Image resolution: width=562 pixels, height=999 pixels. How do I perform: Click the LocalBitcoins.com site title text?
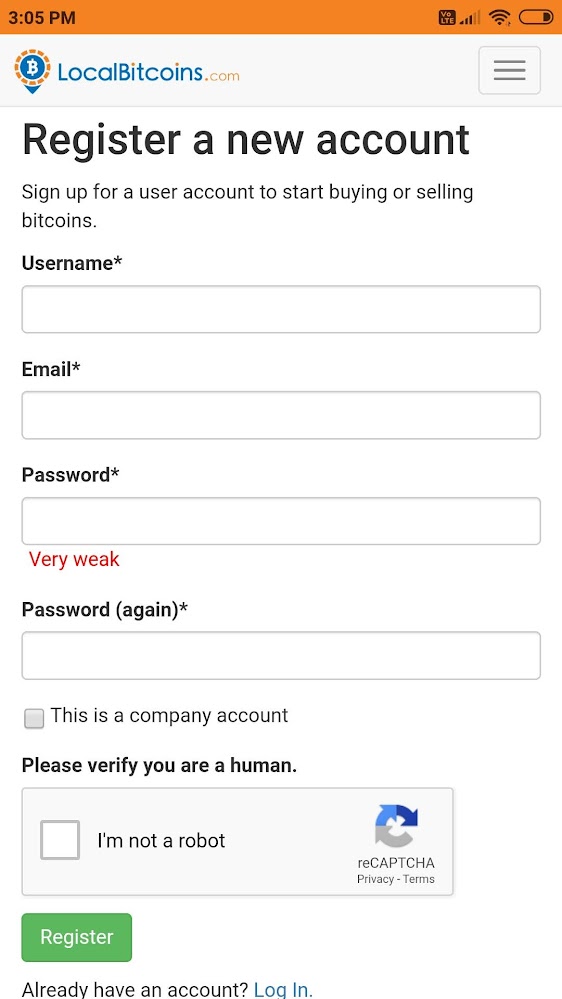pyautogui.click(x=148, y=72)
